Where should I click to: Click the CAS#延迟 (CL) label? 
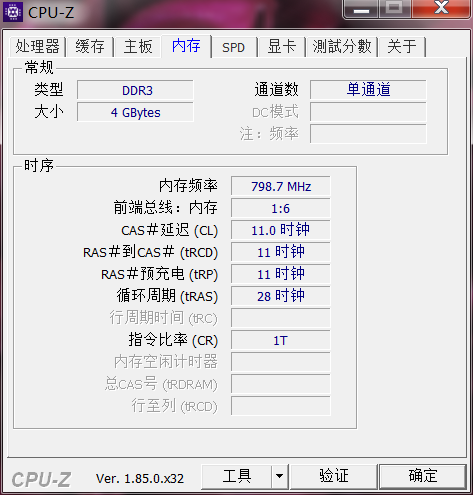(169, 230)
